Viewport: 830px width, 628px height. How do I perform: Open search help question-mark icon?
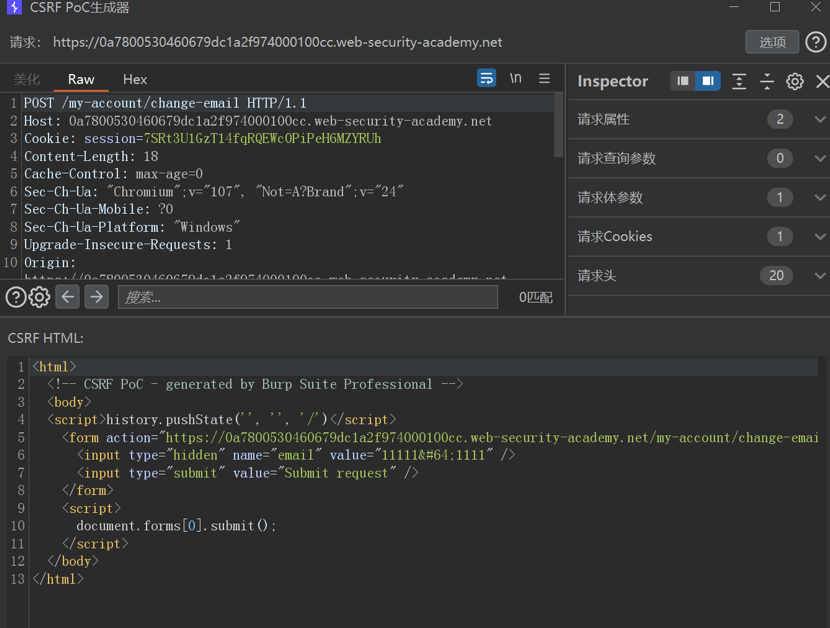[15, 297]
